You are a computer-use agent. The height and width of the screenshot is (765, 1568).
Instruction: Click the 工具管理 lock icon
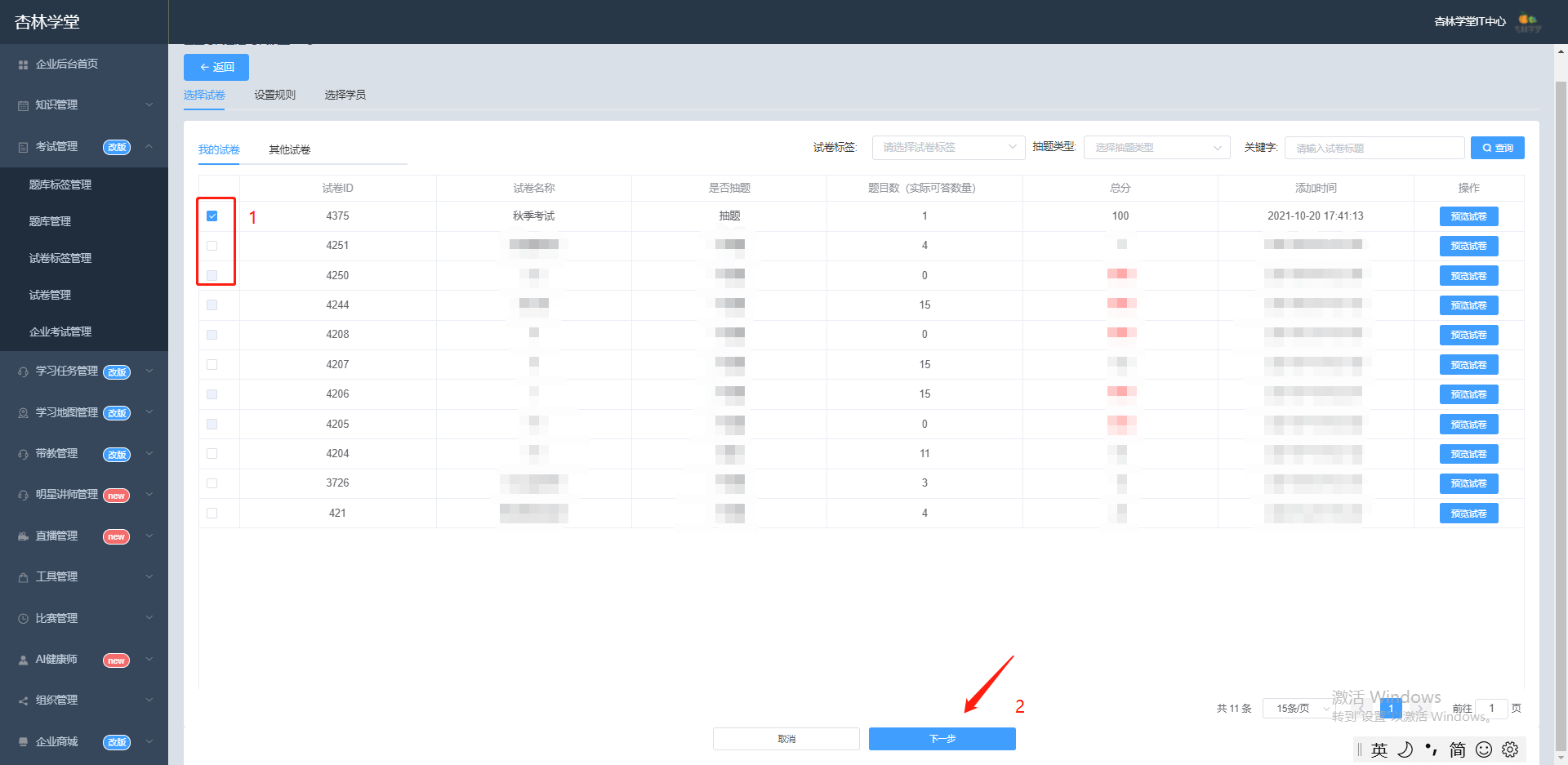point(23,577)
